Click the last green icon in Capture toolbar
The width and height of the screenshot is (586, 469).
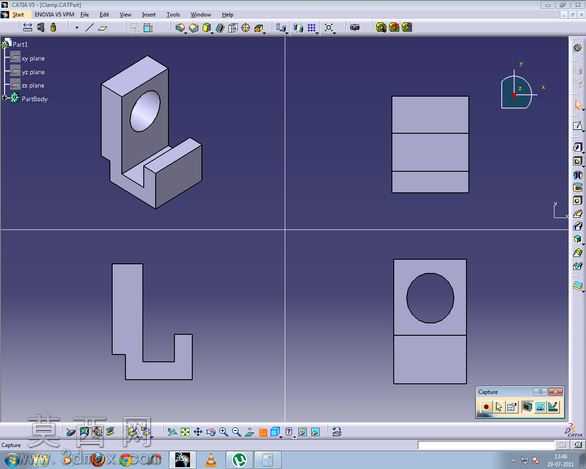pos(553,407)
